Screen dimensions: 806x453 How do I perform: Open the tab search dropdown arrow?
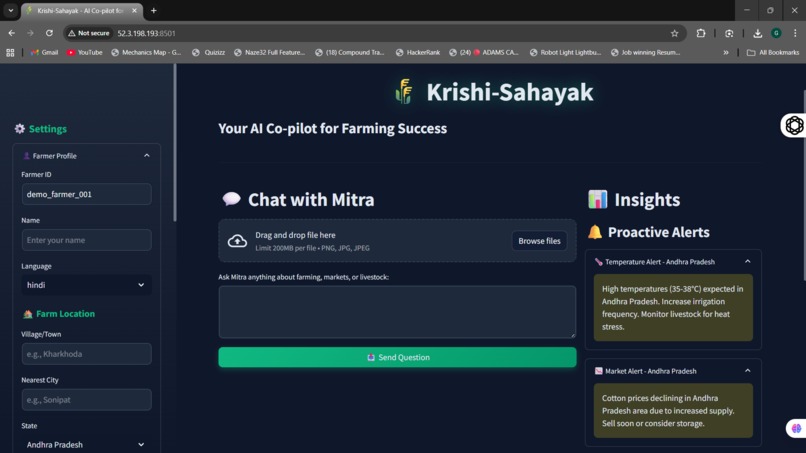(10, 10)
